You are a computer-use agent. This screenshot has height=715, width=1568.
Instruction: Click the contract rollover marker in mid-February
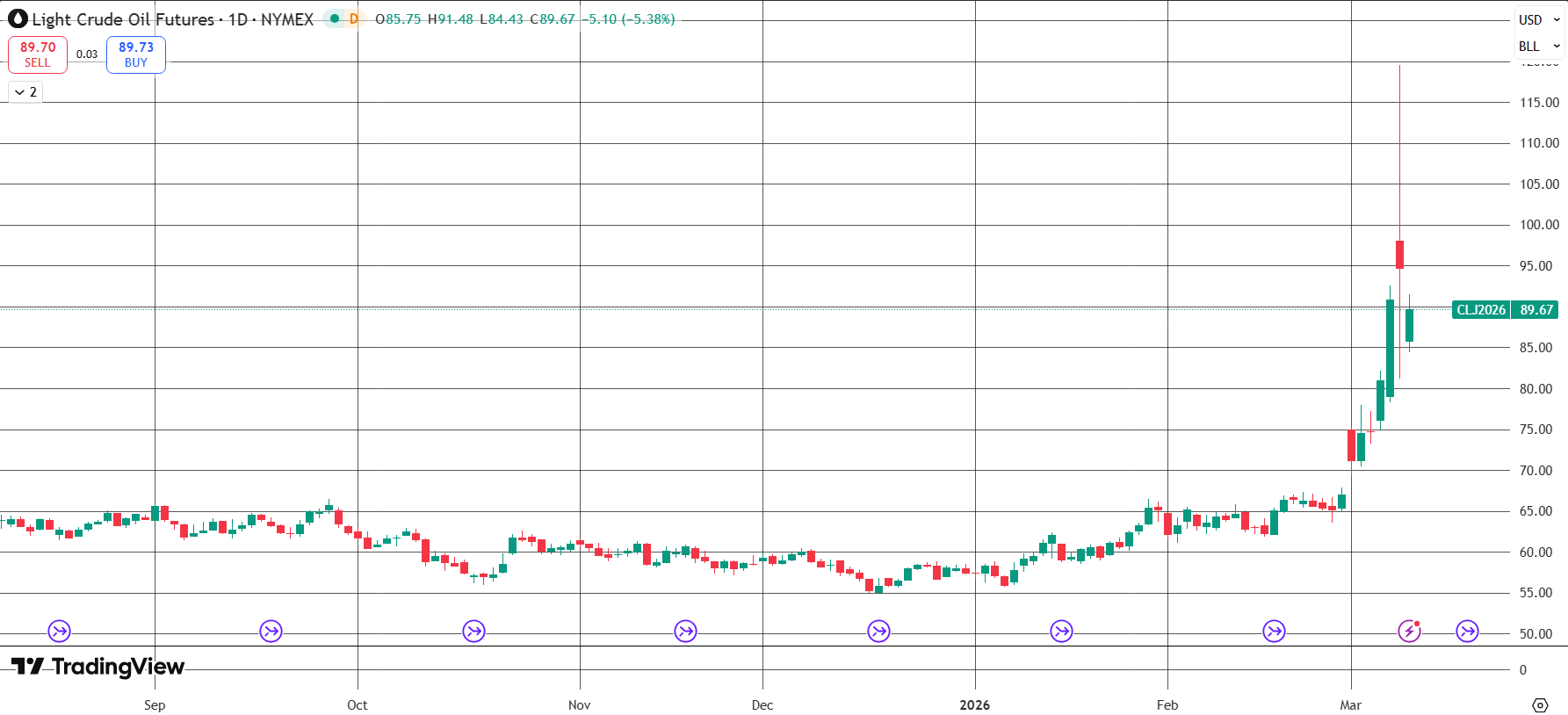1274,631
